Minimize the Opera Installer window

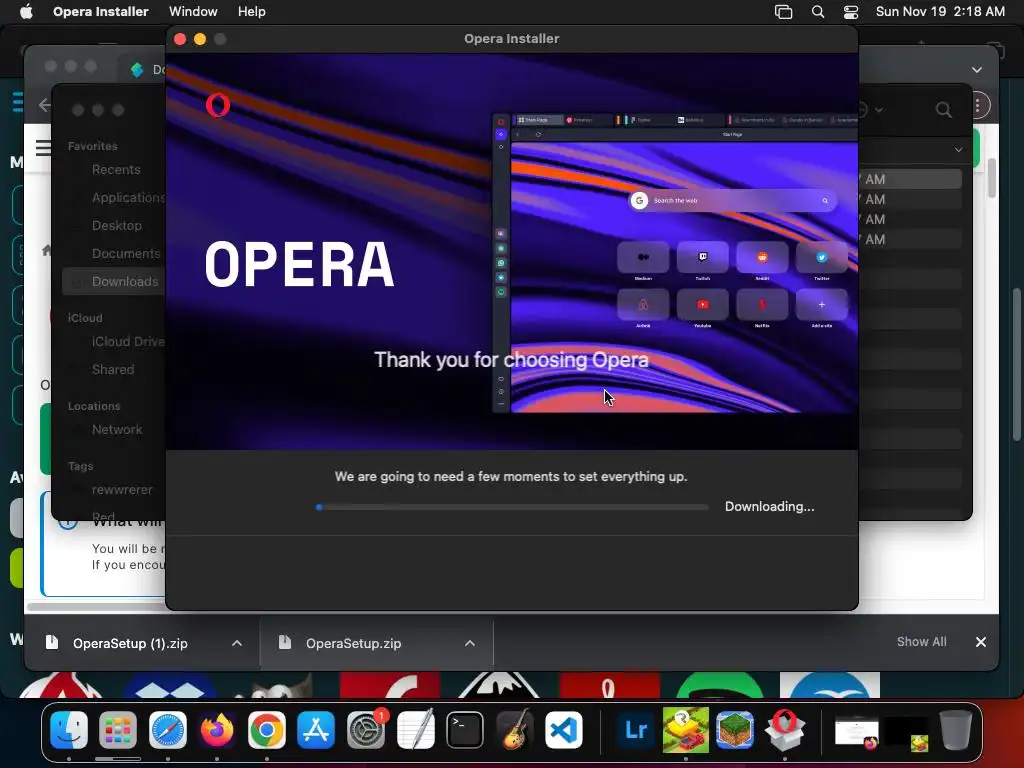200,39
